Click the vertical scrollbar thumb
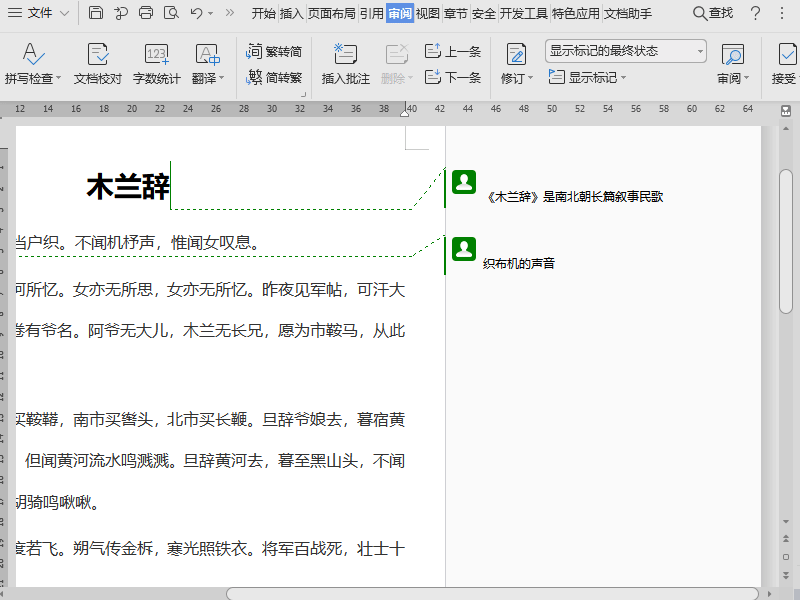800x600 pixels. pos(786,241)
